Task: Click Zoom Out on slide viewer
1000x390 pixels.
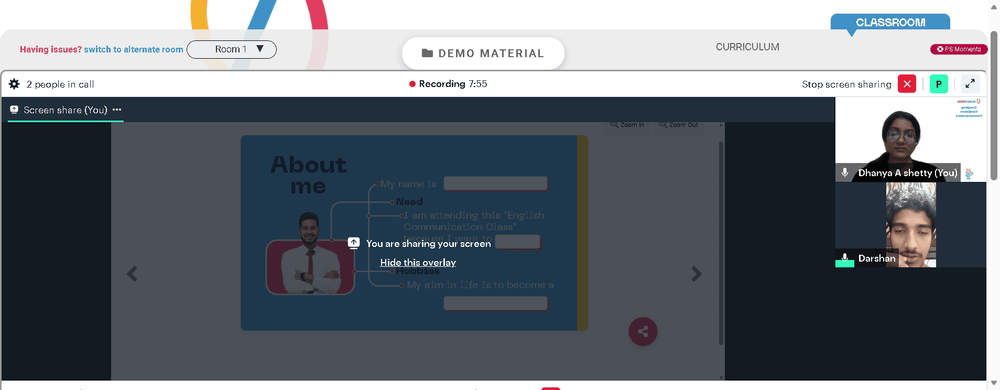Action: click(x=678, y=125)
